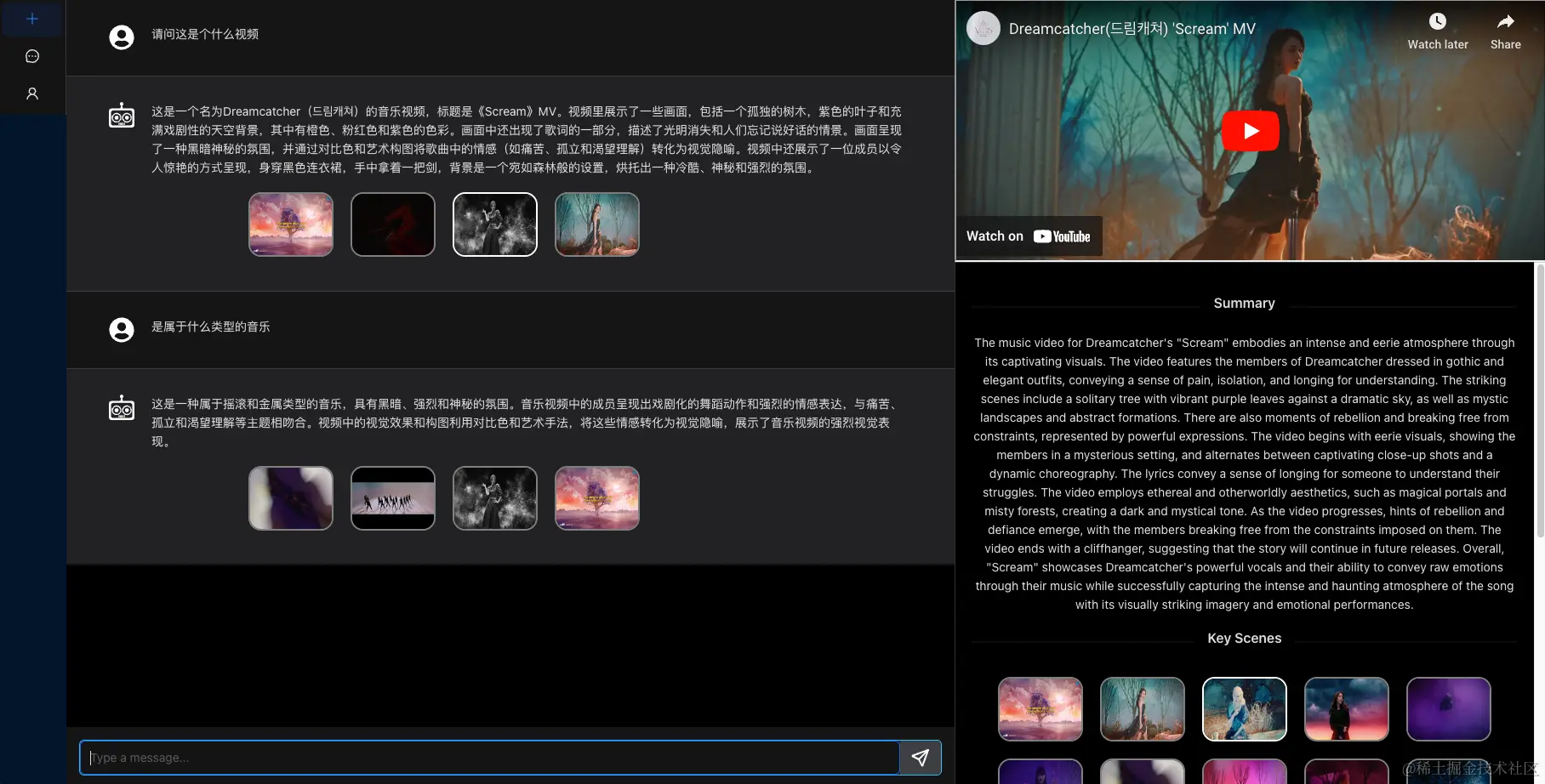Click the bot avatar of the rock and metal reply
This screenshot has height=784, width=1545.
pos(122,407)
